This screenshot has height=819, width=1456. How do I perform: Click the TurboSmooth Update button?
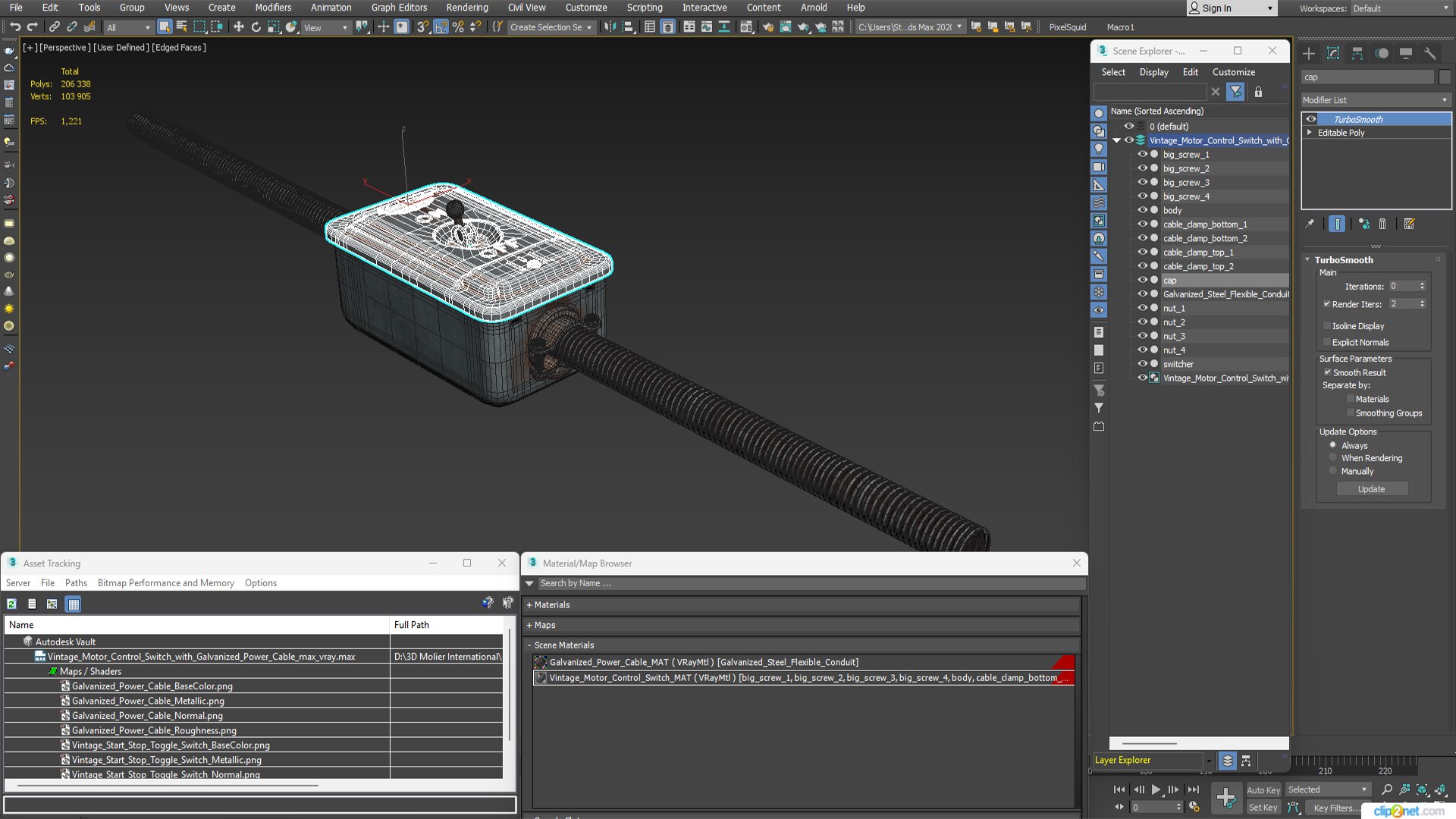click(x=1371, y=489)
